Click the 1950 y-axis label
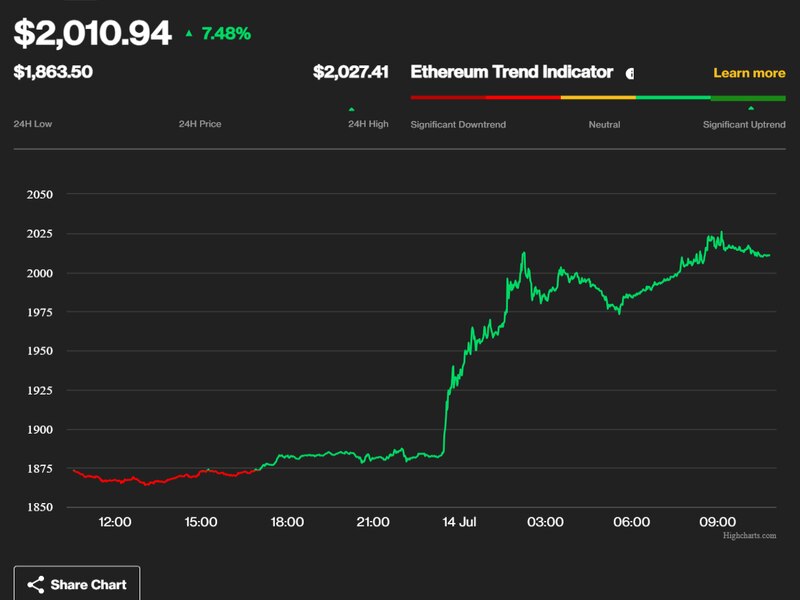Viewport: 800px width, 600px height. click(x=40, y=351)
